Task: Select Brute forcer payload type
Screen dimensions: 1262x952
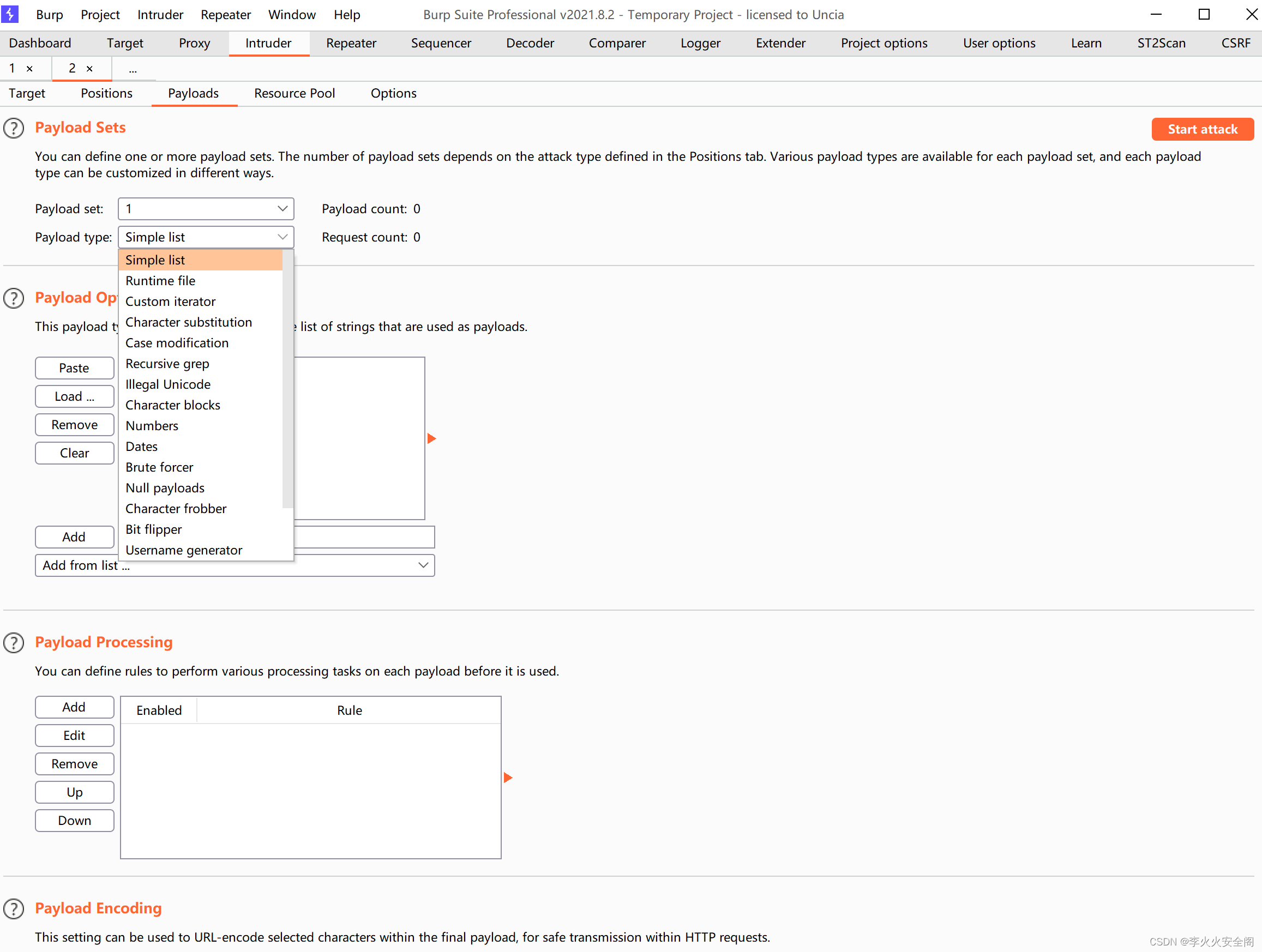Action: click(200, 467)
